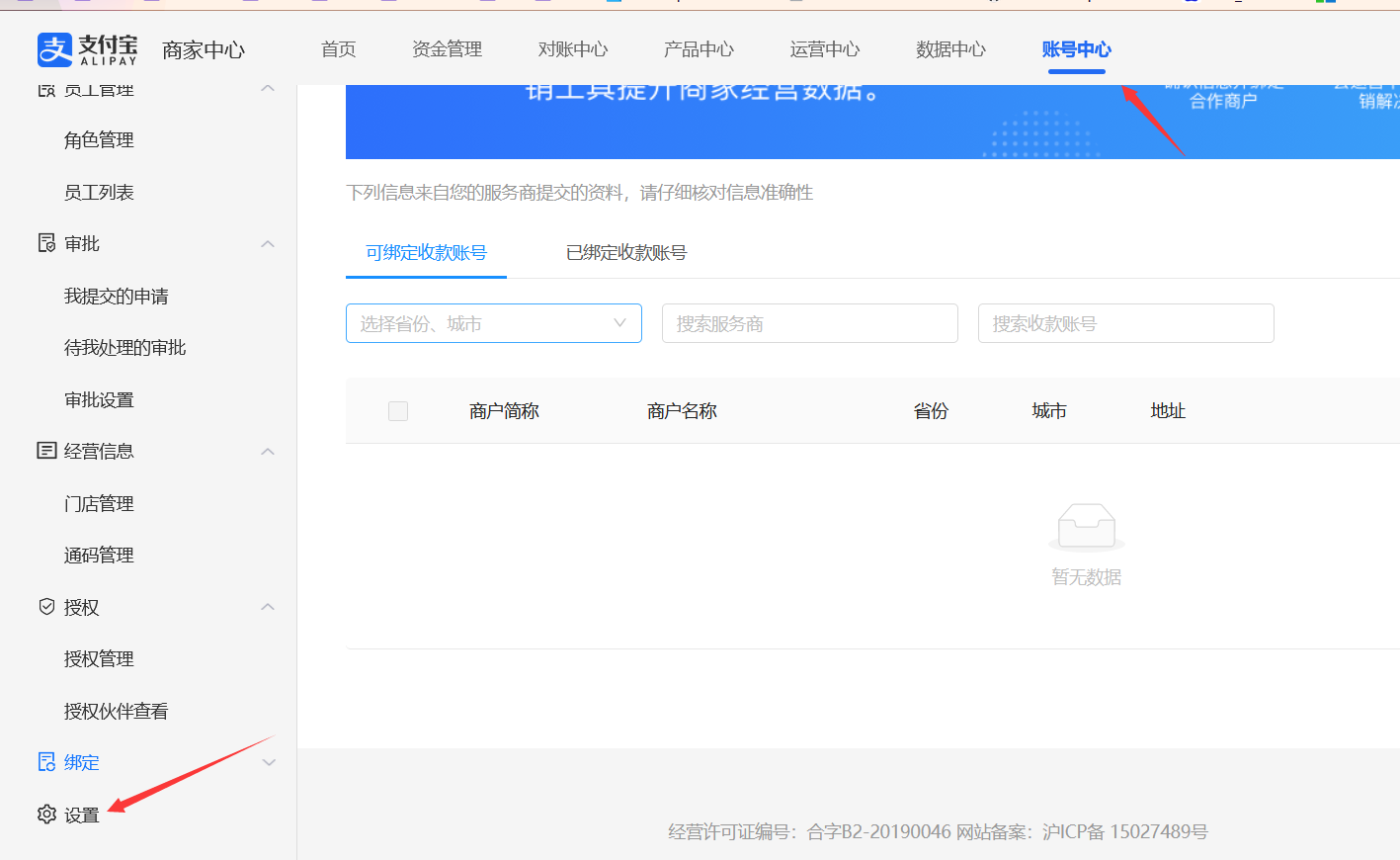Click the Alipay logo icon
This screenshot has width=1400, height=860.
[x=55, y=49]
